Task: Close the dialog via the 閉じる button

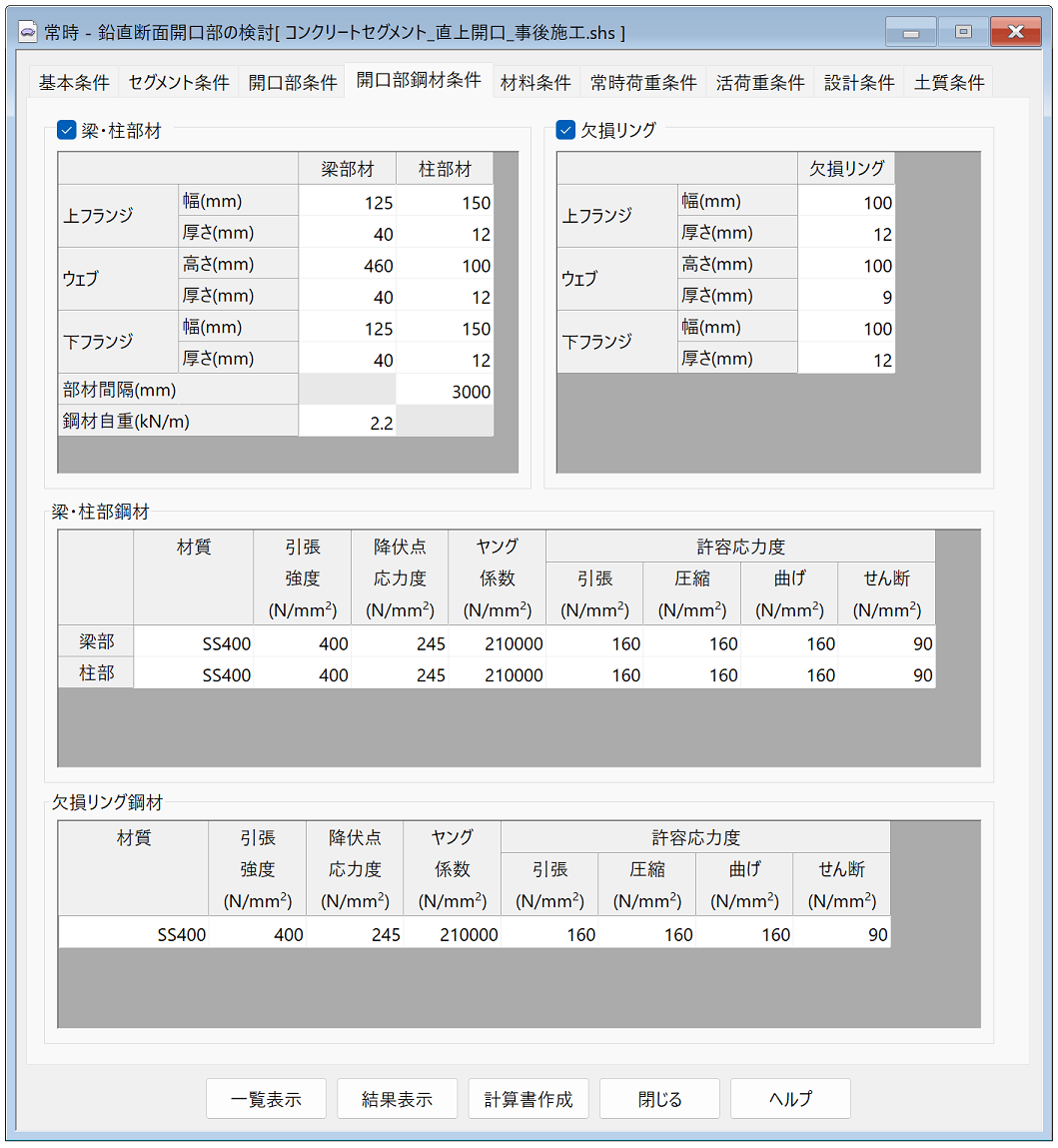Action: click(x=659, y=1098)
